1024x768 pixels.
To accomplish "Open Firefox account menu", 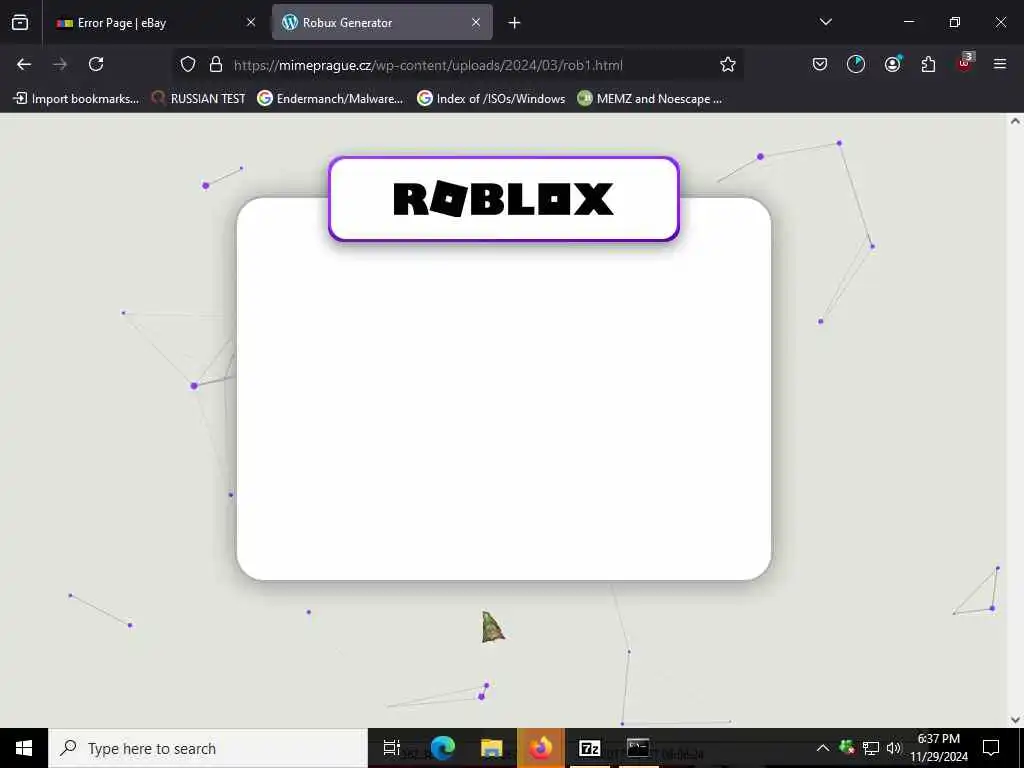I will coord(892,64).
